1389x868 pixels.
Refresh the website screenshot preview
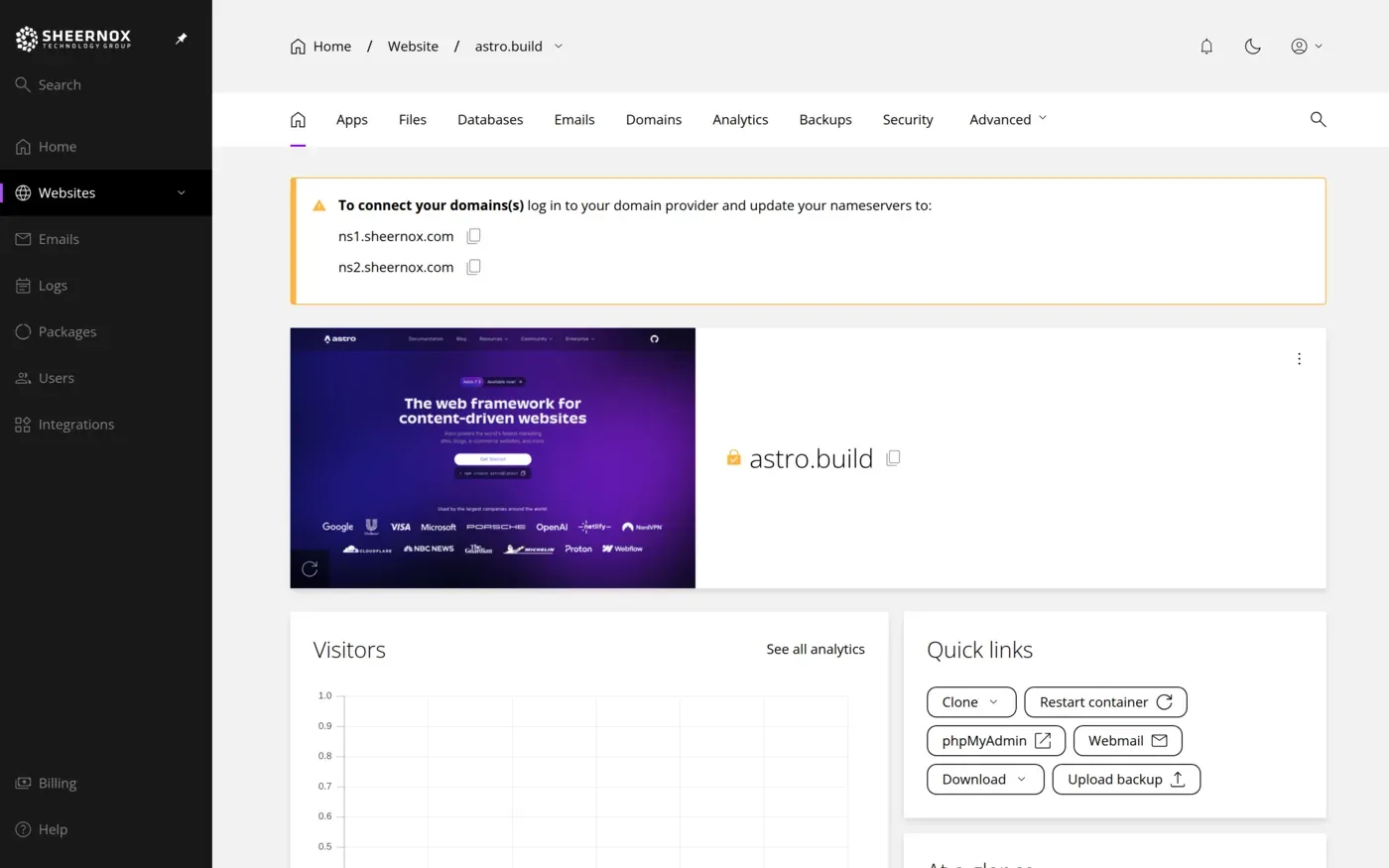click(x=310, y=568)
